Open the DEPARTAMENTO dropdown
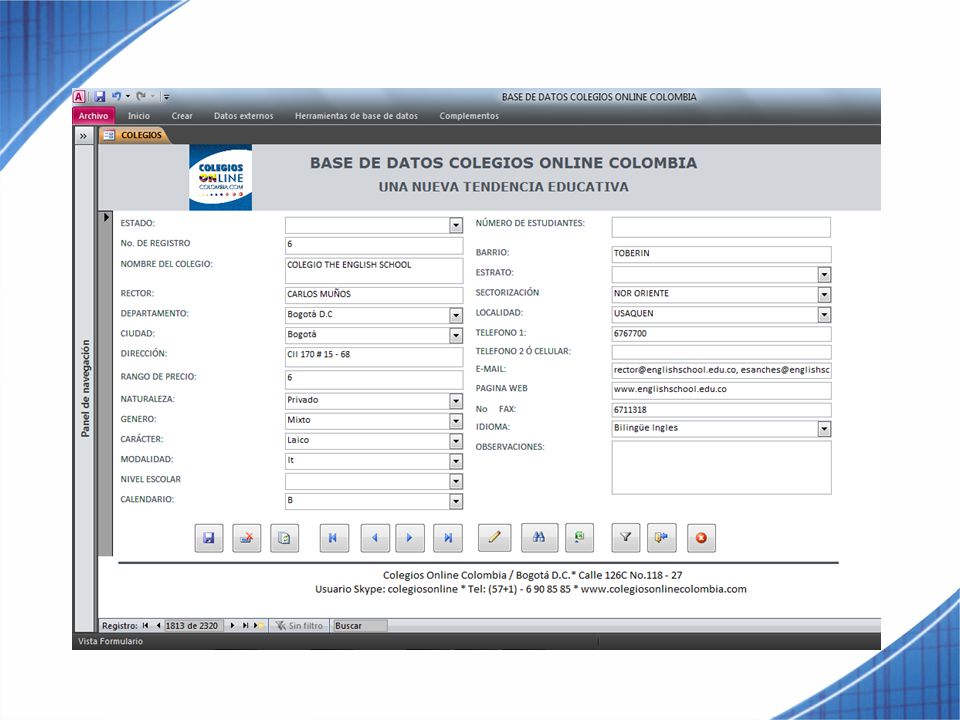The image size is (960, 720). [456, 315]
